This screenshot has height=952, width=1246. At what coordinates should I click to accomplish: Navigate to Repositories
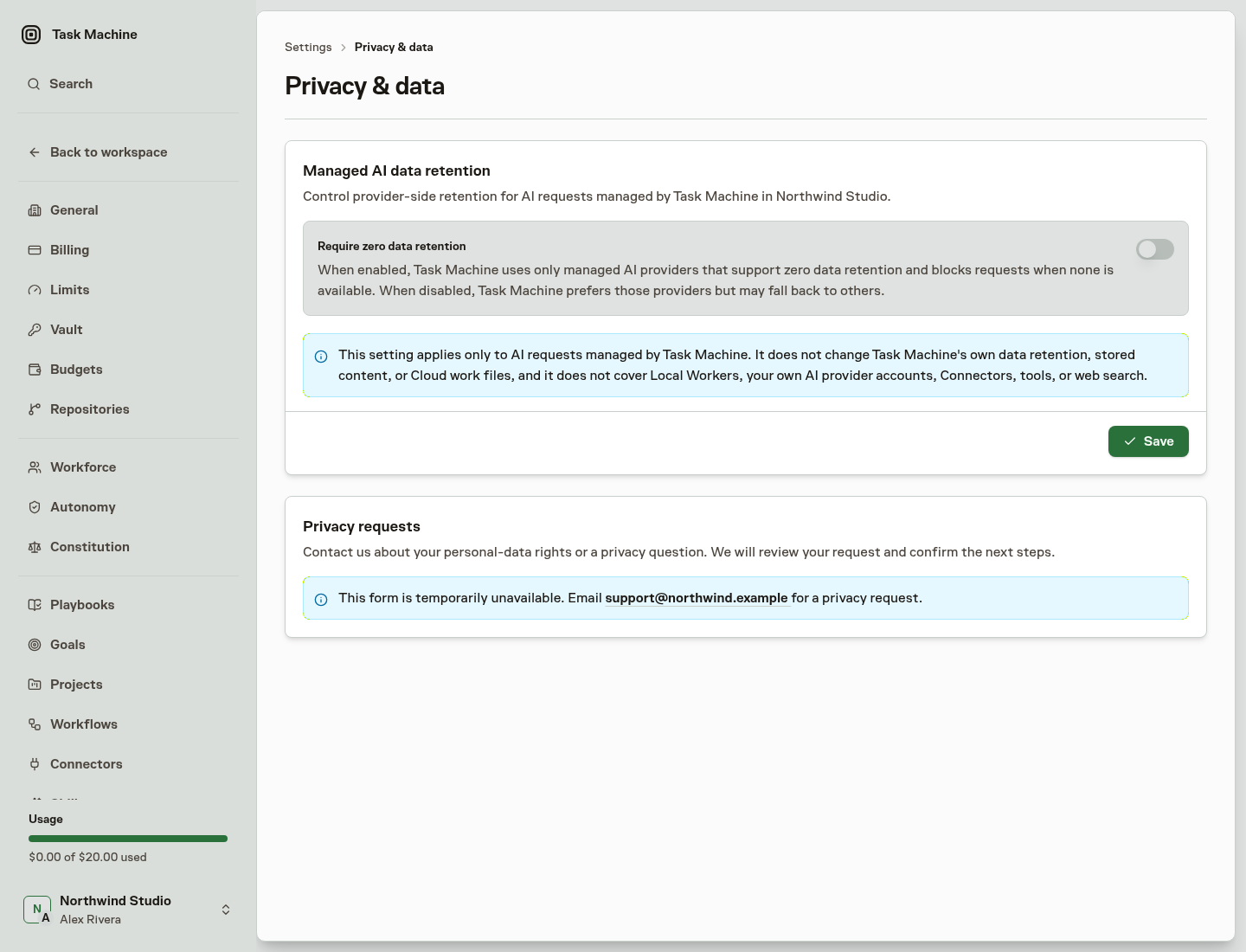(128, 409)
